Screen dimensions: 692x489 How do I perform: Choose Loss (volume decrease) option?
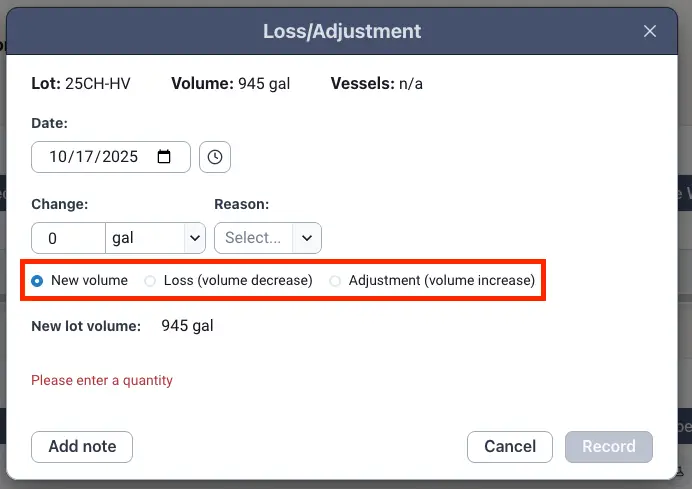point(151,281)
